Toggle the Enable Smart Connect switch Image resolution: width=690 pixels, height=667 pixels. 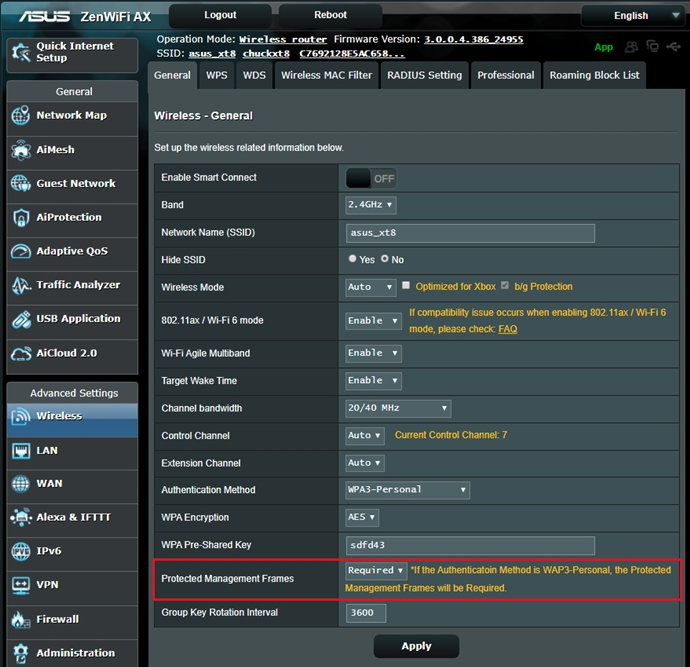pyautogui.click(x=371, y=179)
